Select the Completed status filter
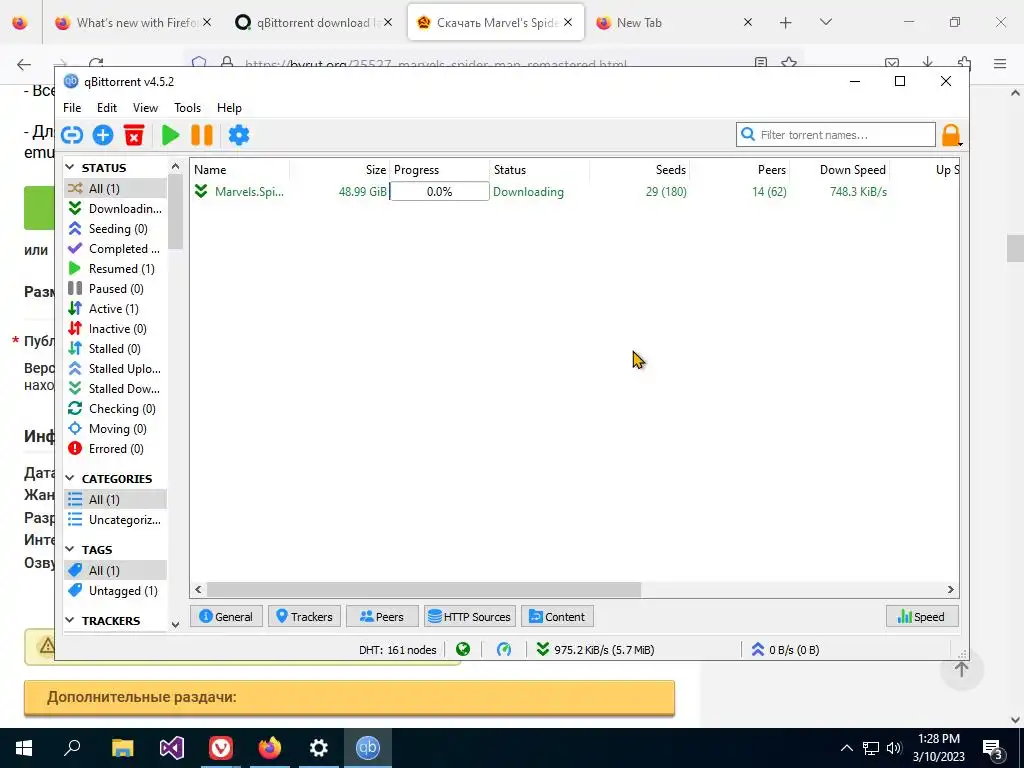The height and width of the screenshot is (768, 1024). [x=116, y=249]
